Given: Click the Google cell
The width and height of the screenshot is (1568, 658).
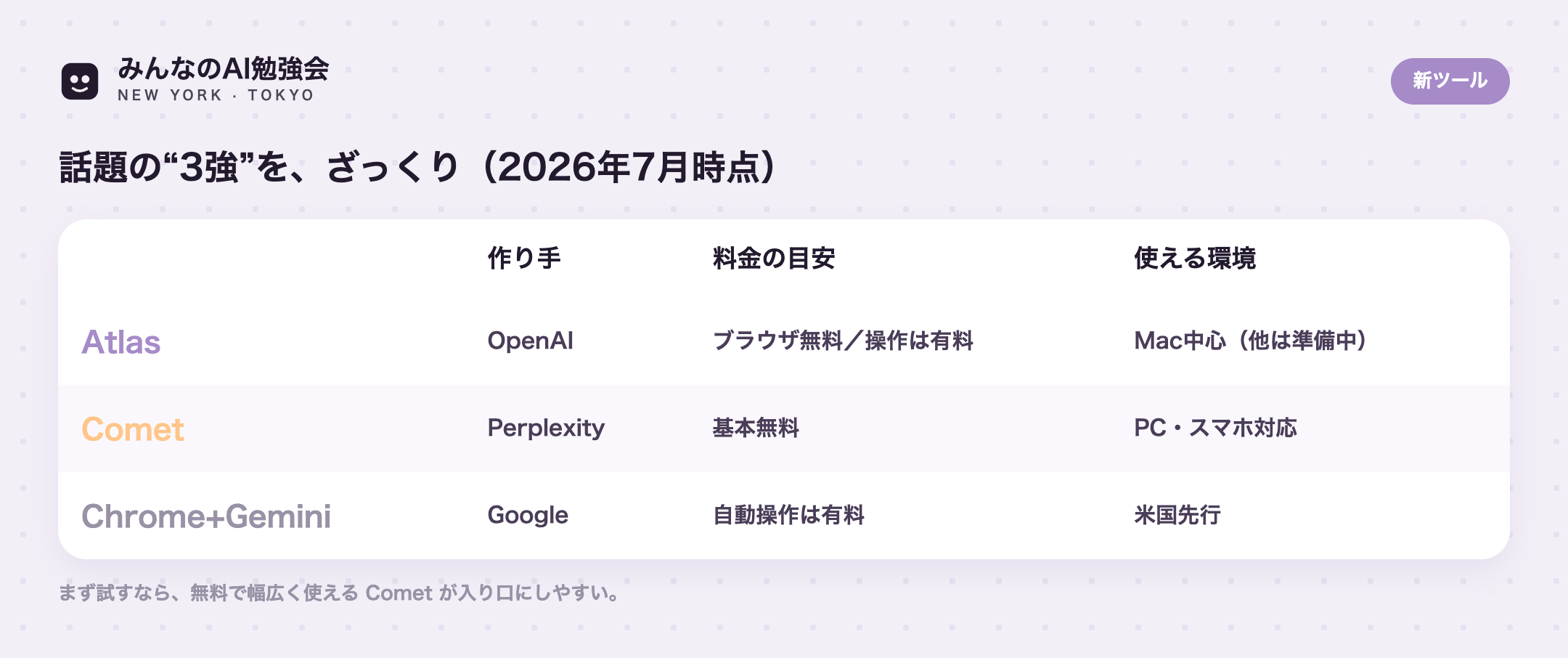Looking at the screenshot, I should (528, 515).
